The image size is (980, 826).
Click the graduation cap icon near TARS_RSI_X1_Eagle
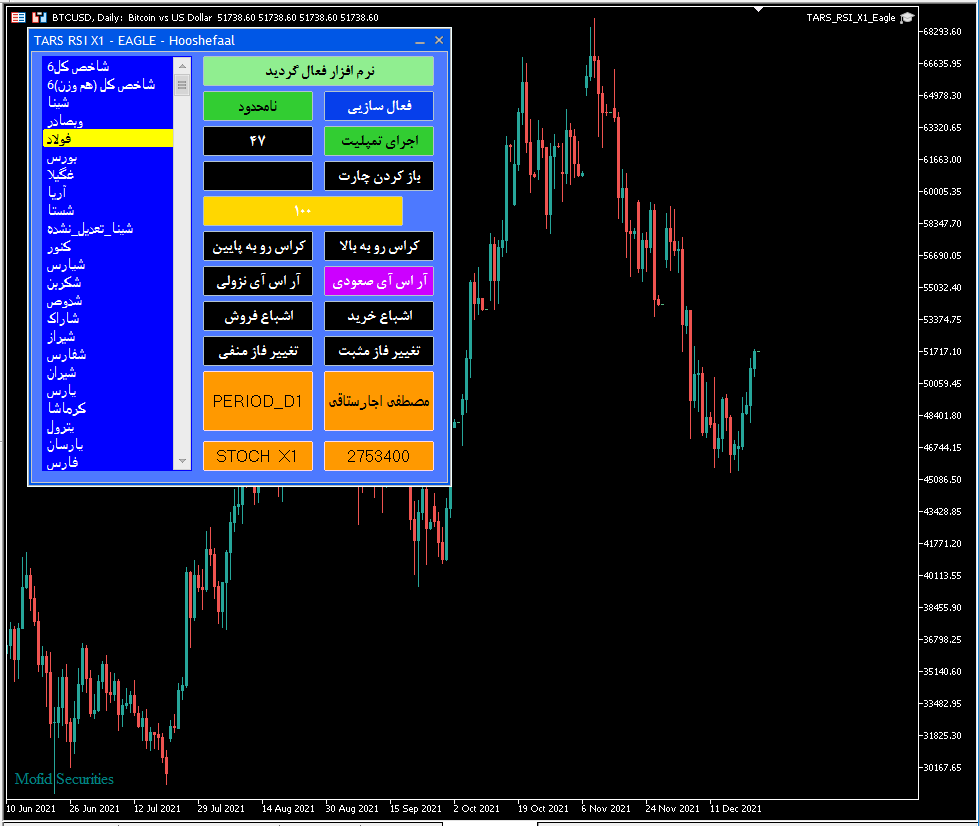907,17
